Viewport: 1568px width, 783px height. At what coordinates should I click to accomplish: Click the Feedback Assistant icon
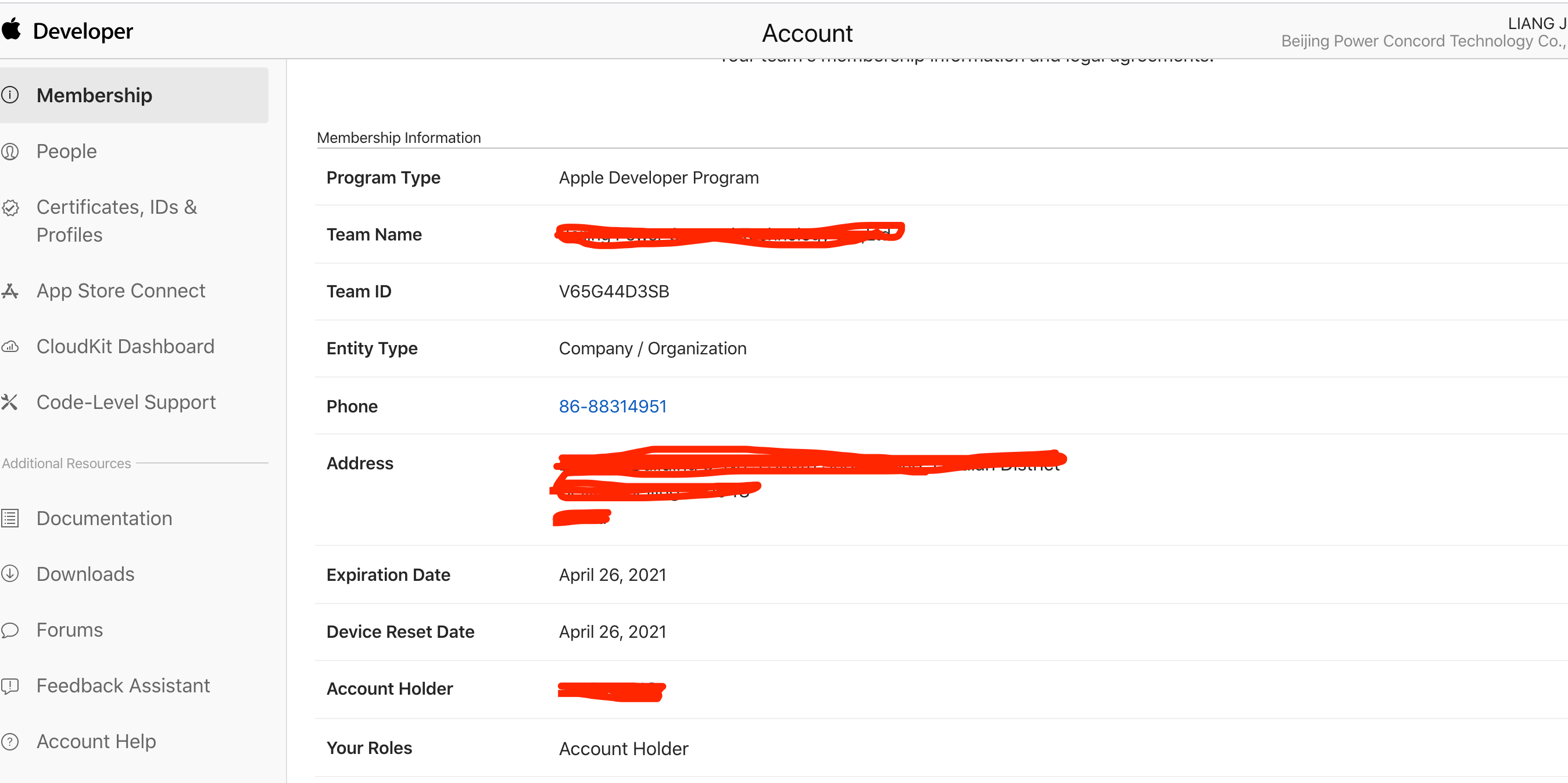point(10,685)
